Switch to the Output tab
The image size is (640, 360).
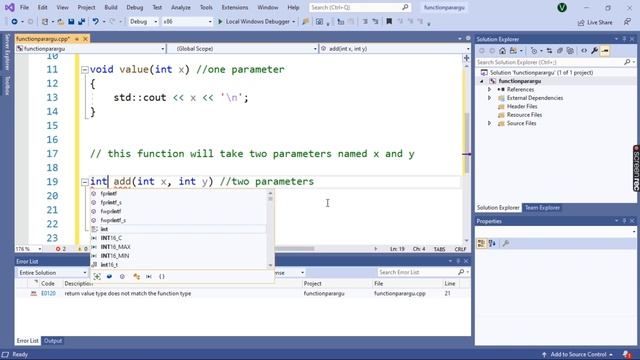point(53,341)
